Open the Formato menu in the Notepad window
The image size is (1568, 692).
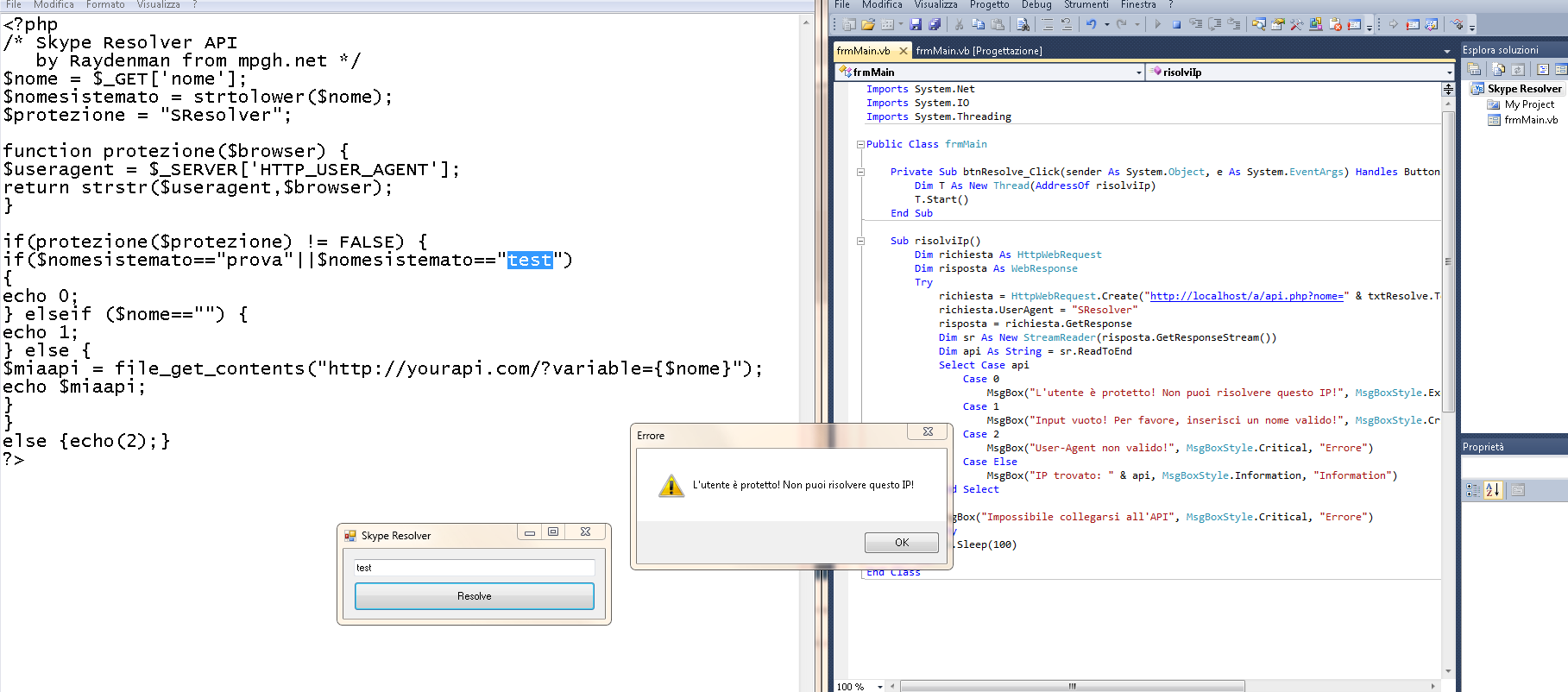(x=105, y=4)
